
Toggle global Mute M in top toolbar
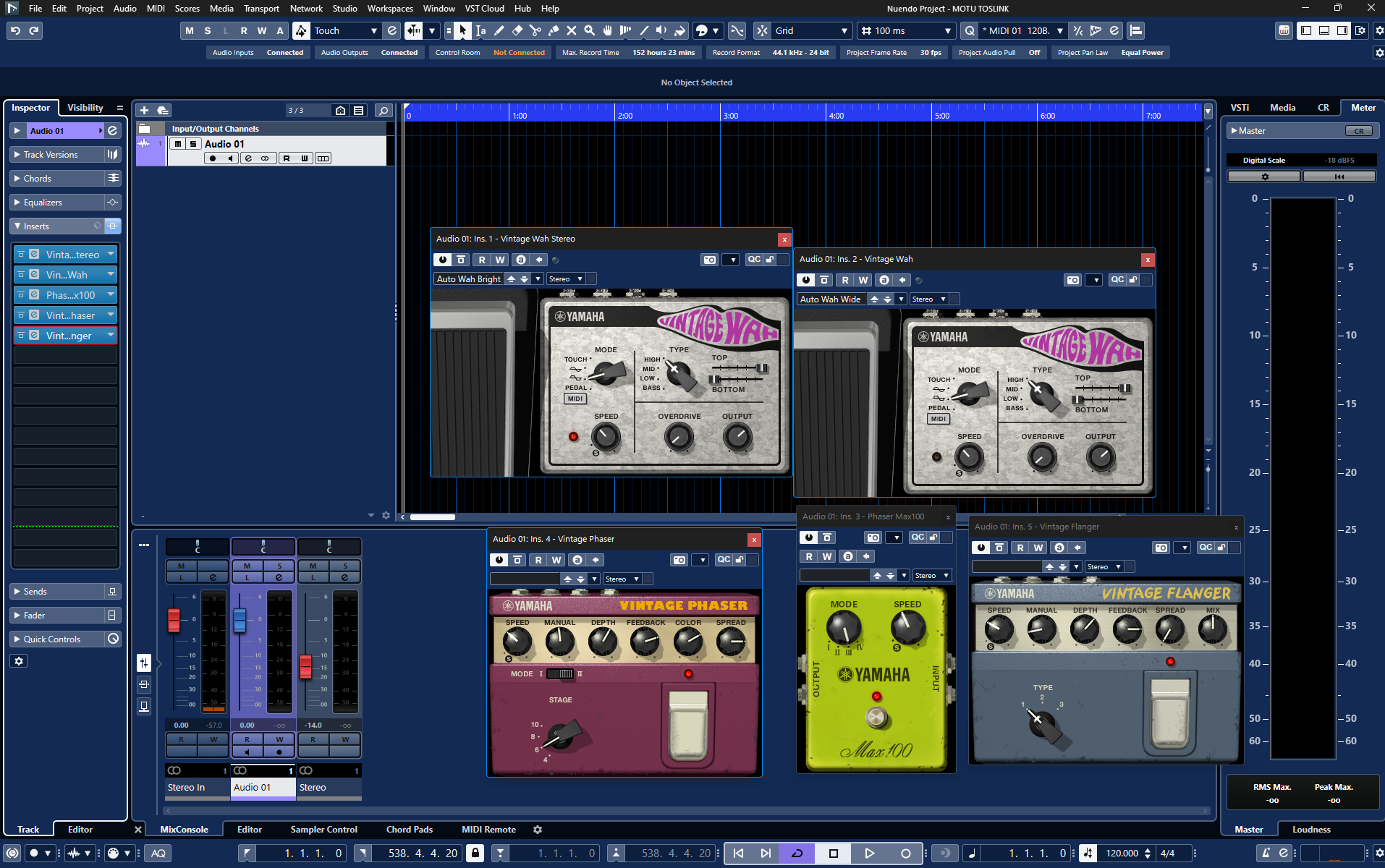pos(190,30)
